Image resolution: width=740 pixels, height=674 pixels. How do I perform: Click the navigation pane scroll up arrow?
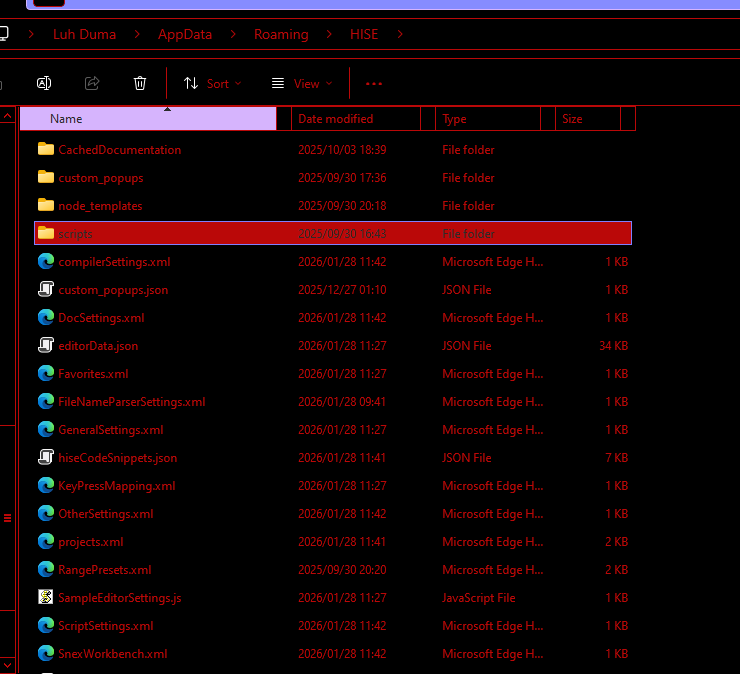(x=8, y=116)
